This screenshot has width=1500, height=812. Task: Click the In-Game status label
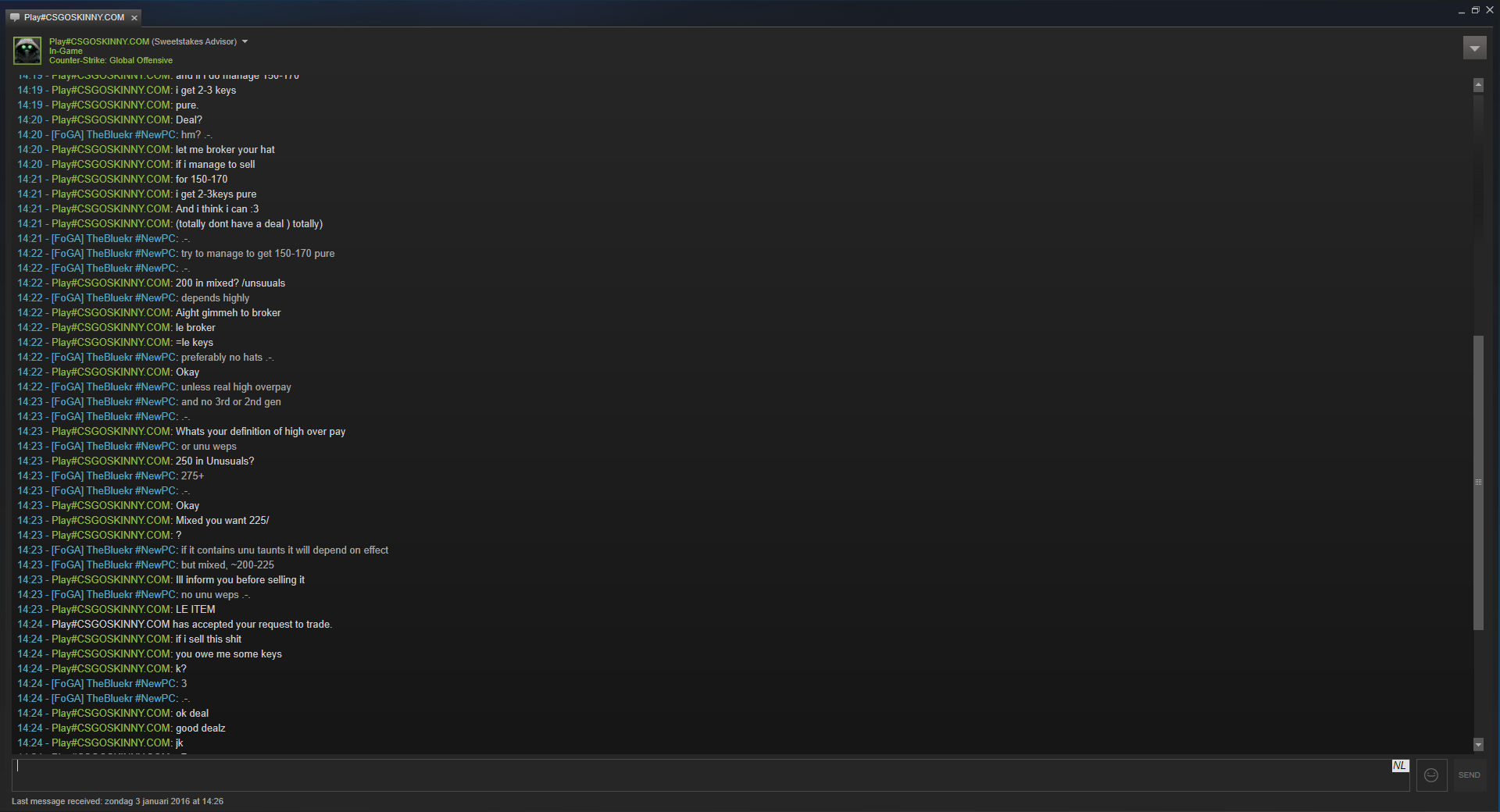(66, 51)
